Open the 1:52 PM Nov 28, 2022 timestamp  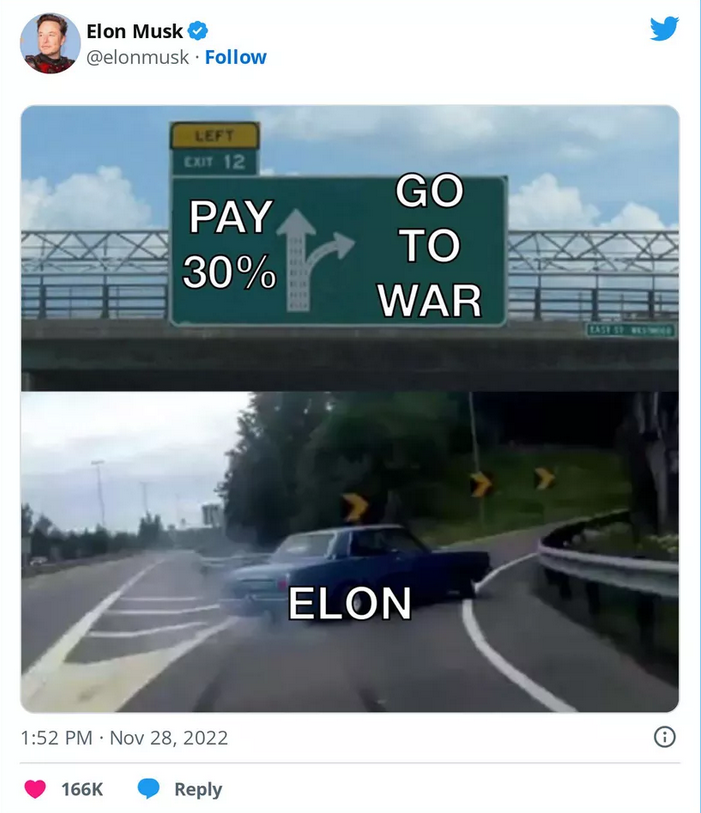[124, 737]
